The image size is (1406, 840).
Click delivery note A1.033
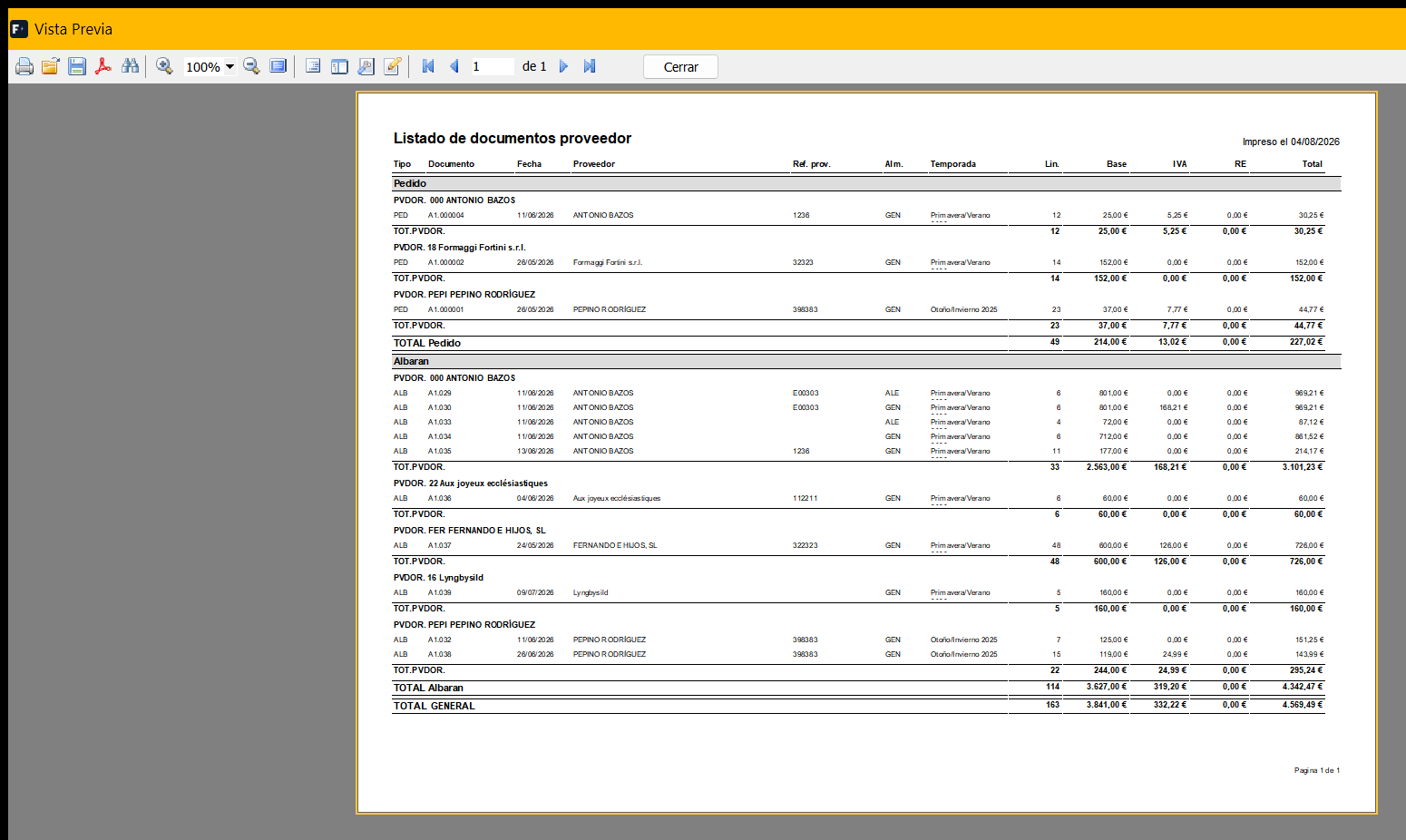pyautogui.click(x=440, y=422)
